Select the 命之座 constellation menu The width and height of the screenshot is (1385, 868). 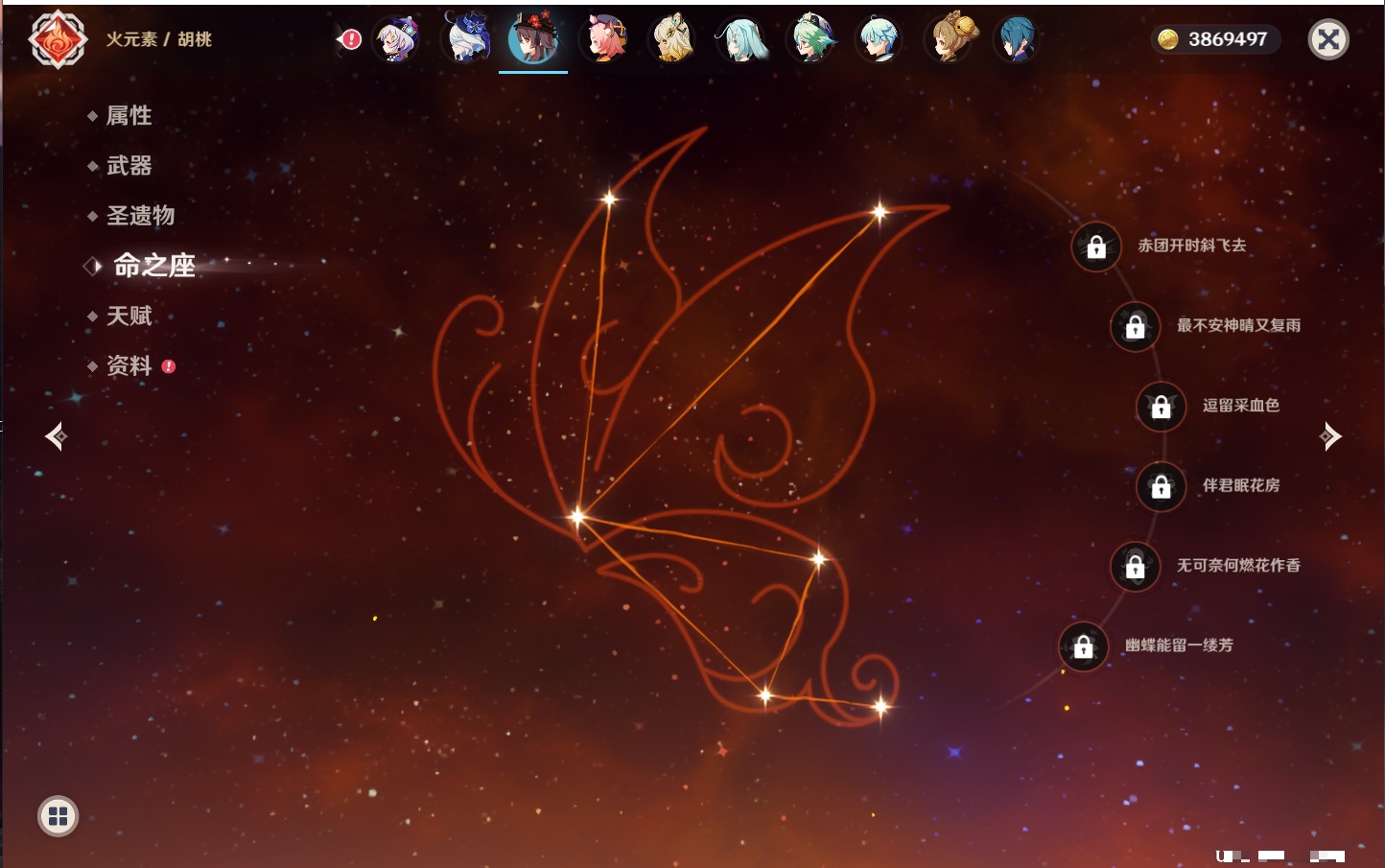(x=153, y=266)
